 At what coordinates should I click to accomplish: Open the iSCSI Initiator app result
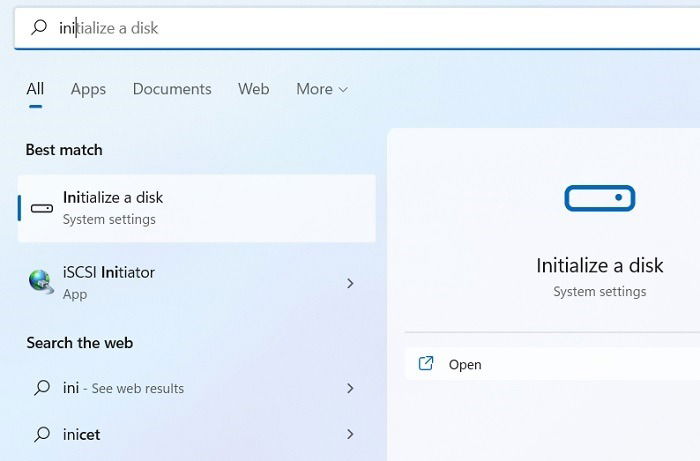(196, 283)
